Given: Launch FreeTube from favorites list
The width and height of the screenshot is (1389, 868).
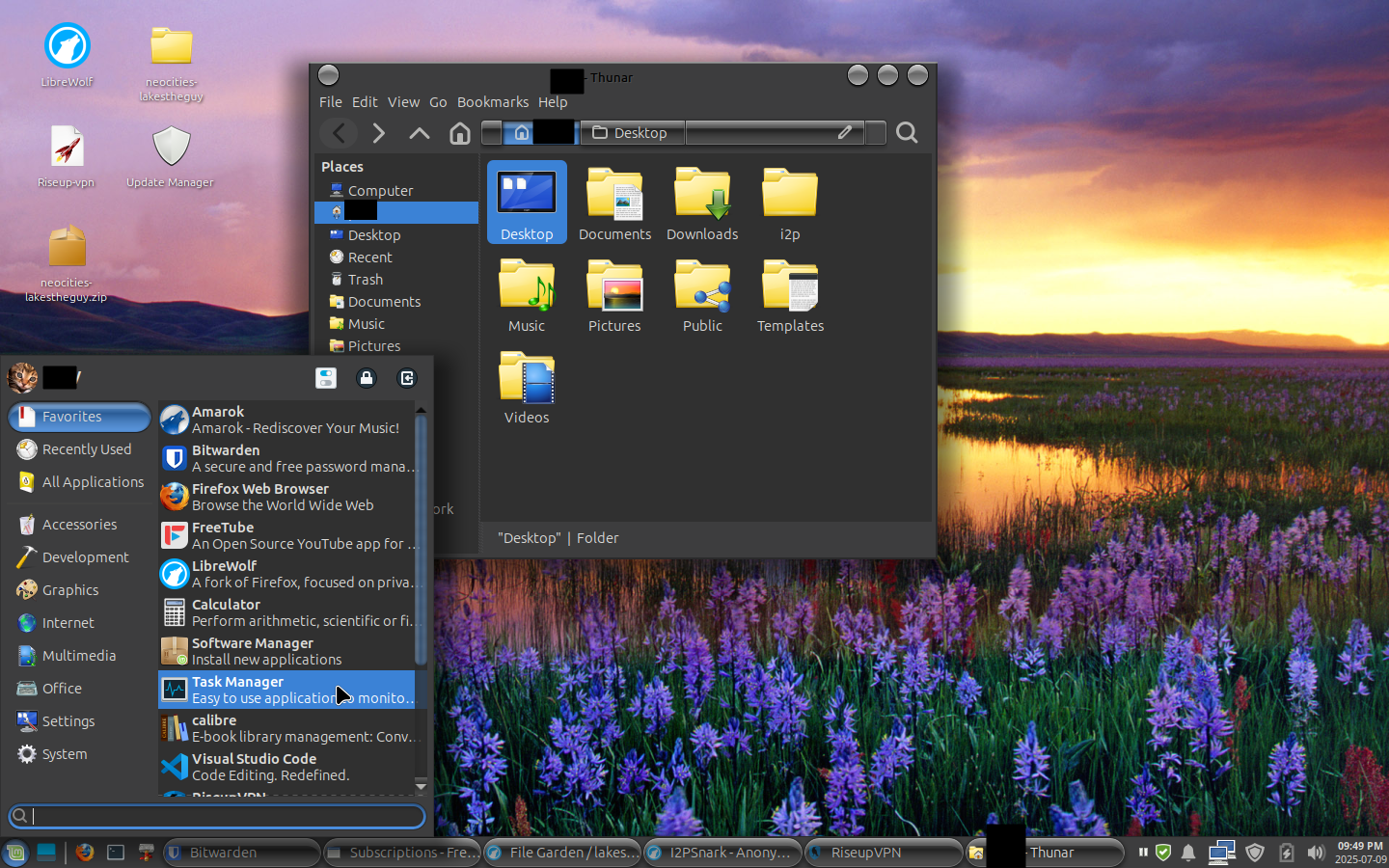Looking at the screenshot, I should point(286,535).
